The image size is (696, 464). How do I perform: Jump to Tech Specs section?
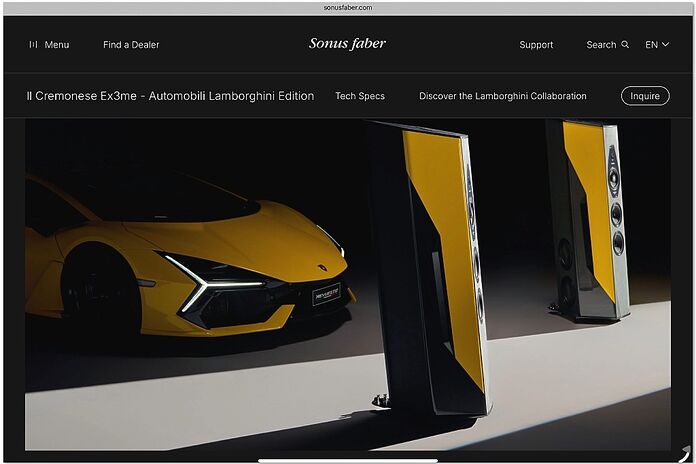360,96
